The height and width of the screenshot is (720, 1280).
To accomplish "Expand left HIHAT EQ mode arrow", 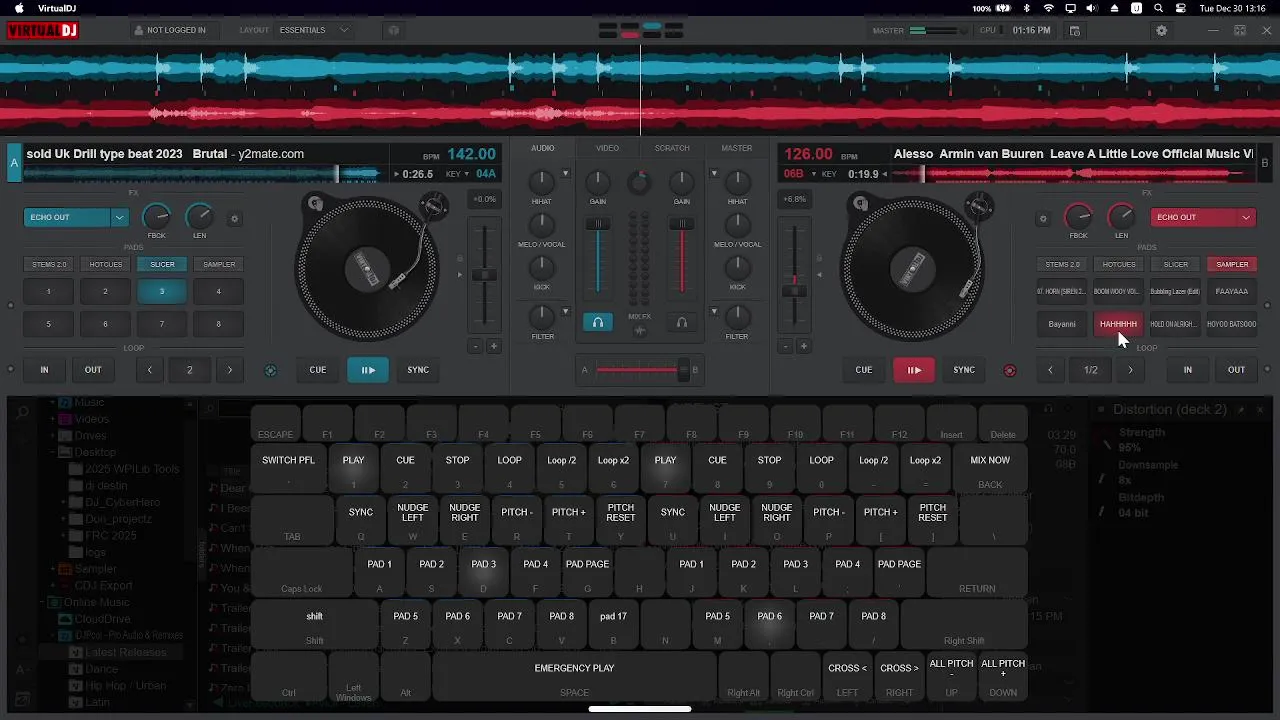I will pyautogui.click(x=565, y=174).
